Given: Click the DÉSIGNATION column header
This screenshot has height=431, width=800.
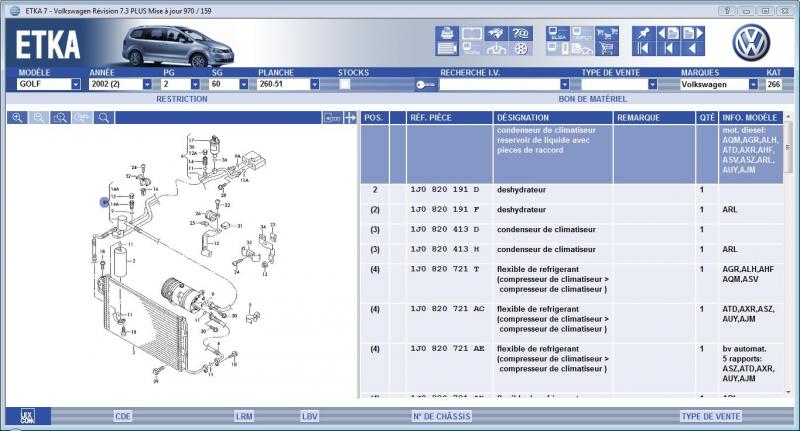Looking at the screenshot, I should pos(553,118).
